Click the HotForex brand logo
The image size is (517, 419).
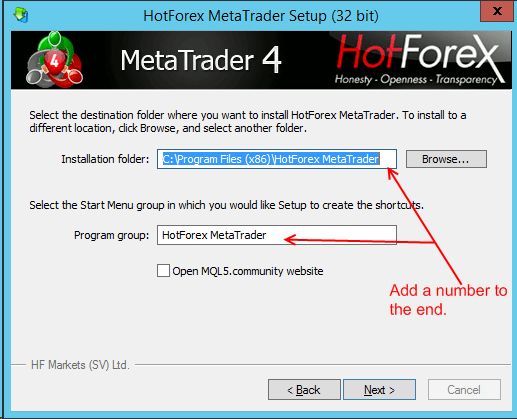[419, 59]
